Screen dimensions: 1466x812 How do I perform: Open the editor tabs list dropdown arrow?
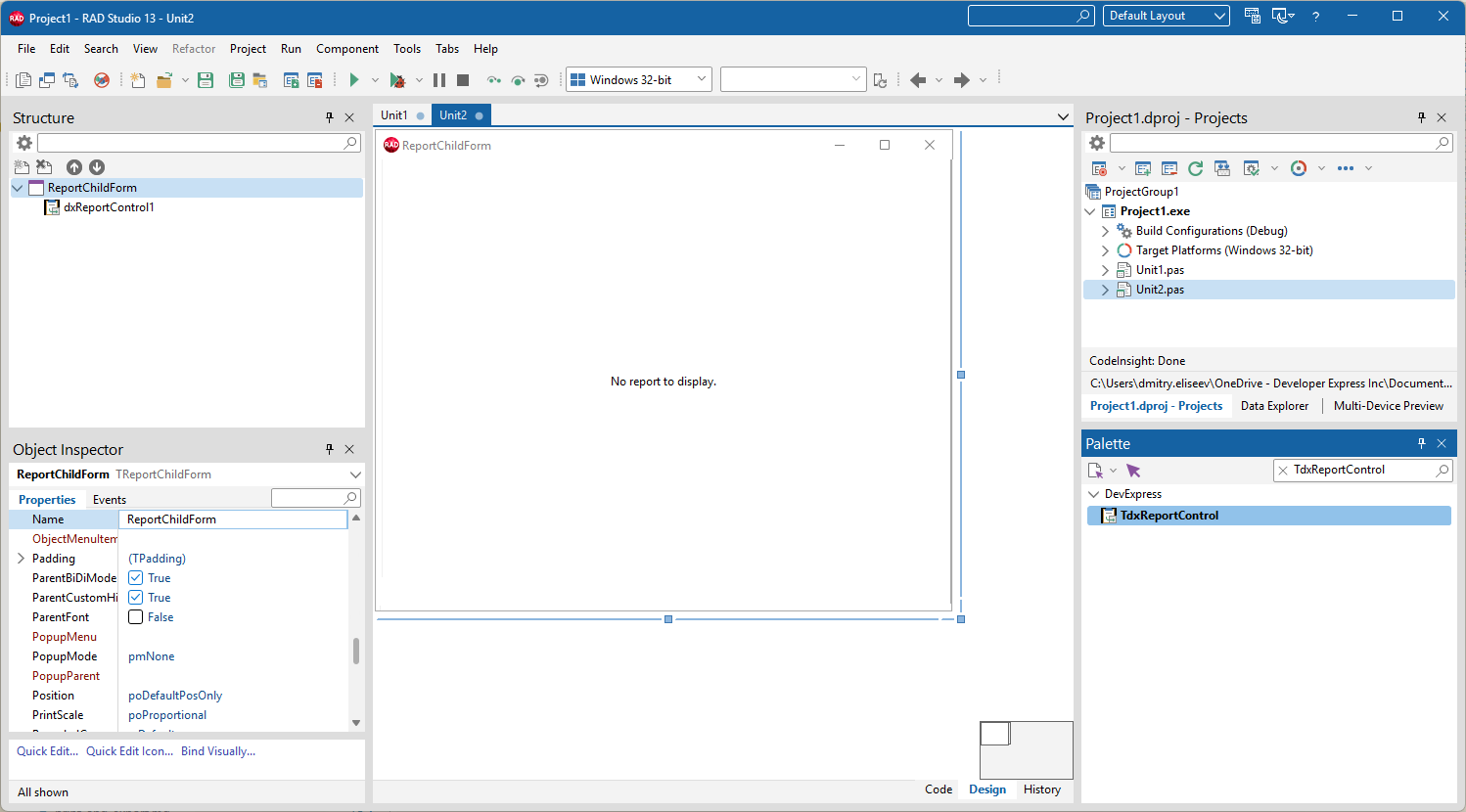(x=1064, y=116)
